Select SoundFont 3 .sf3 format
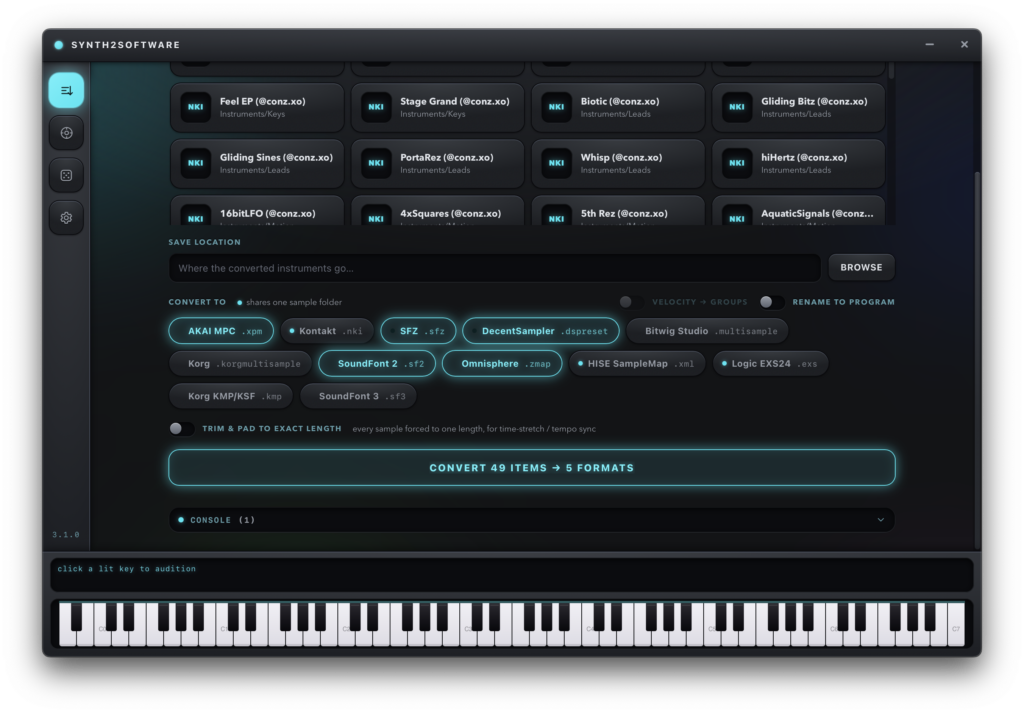Screen dimensions: 1024x713 [358, 396]
